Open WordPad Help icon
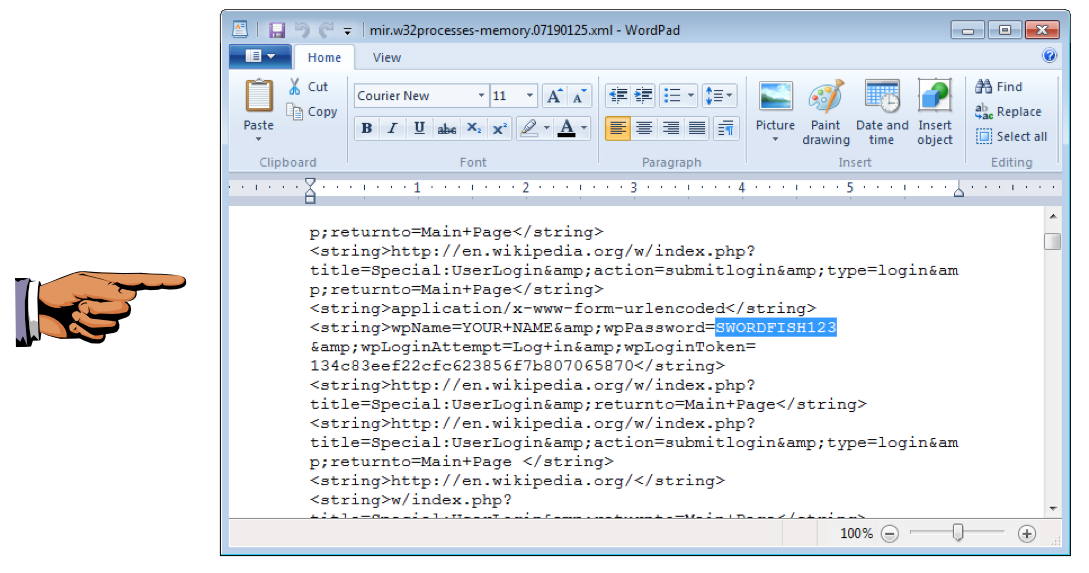 point(1049,56)
